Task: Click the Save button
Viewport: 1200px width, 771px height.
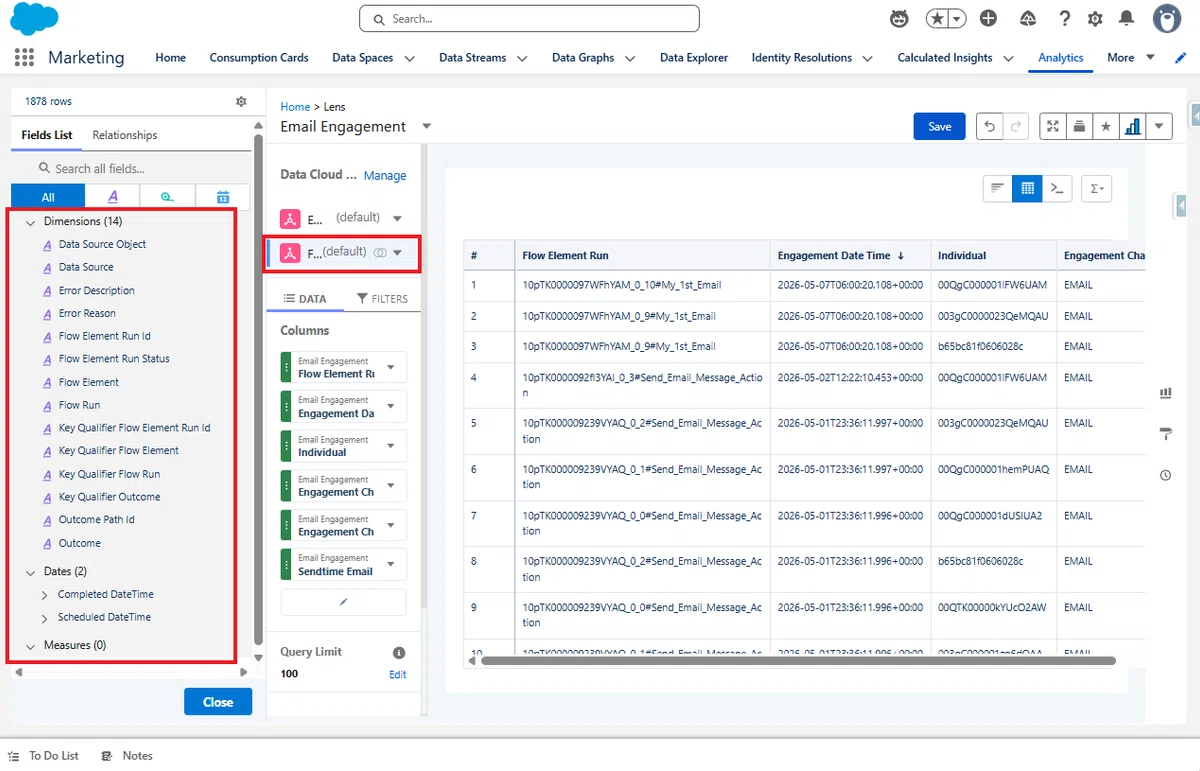Action: click(939, 126)
